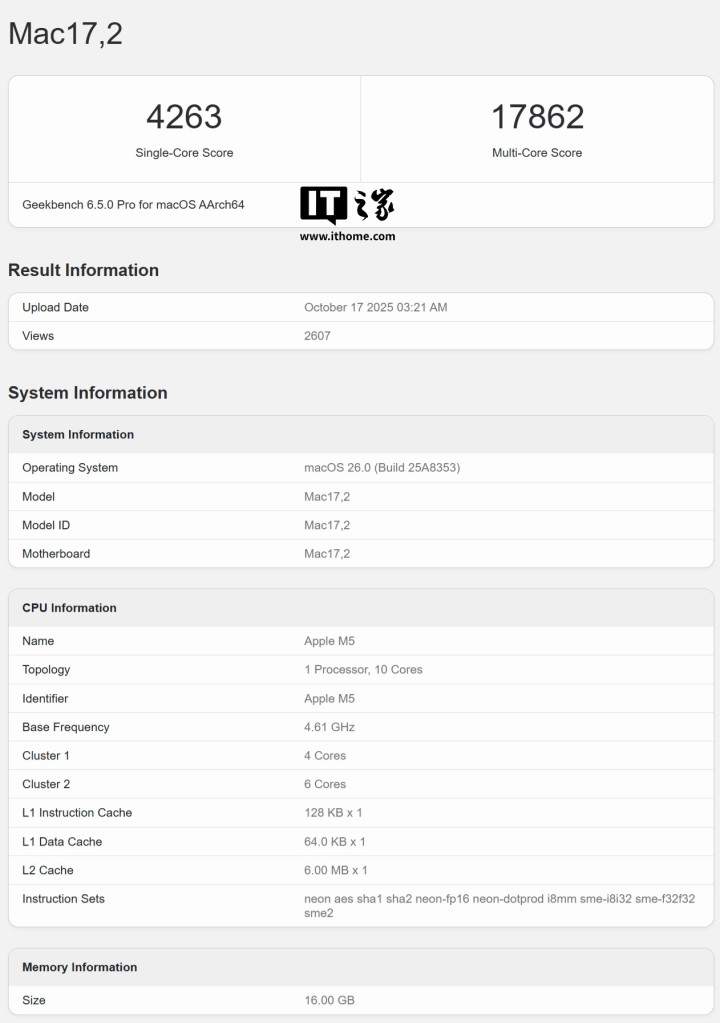This screenshot has width=720, height=1023.
Task: Select the 128 KB x 1 value
Action: 333,813
